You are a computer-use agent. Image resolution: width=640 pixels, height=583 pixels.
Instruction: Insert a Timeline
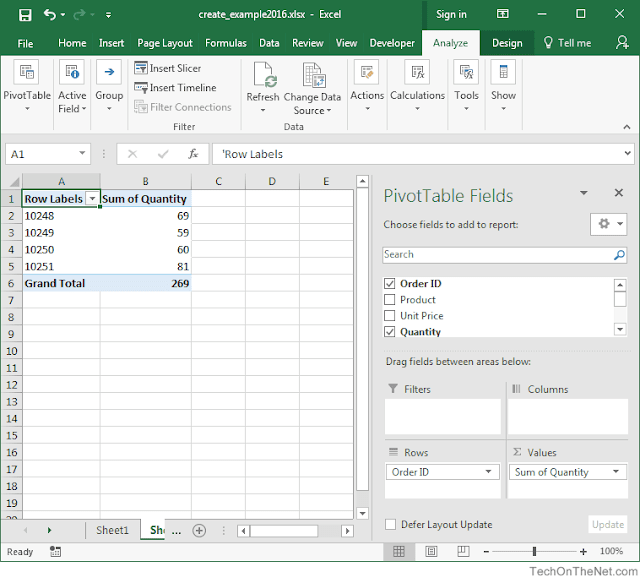click(176, 87)
